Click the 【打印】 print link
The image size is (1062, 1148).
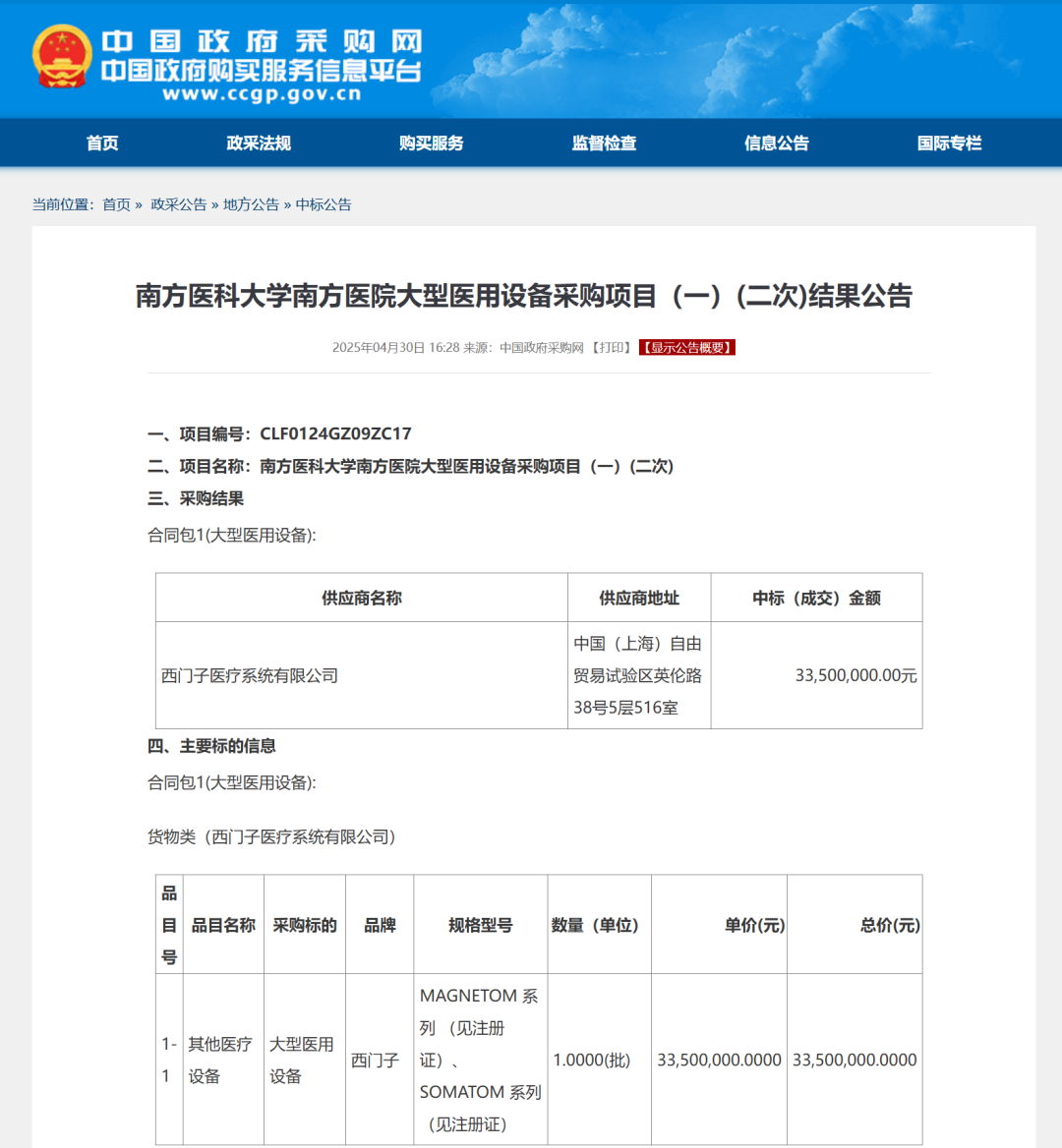point(612,347)
